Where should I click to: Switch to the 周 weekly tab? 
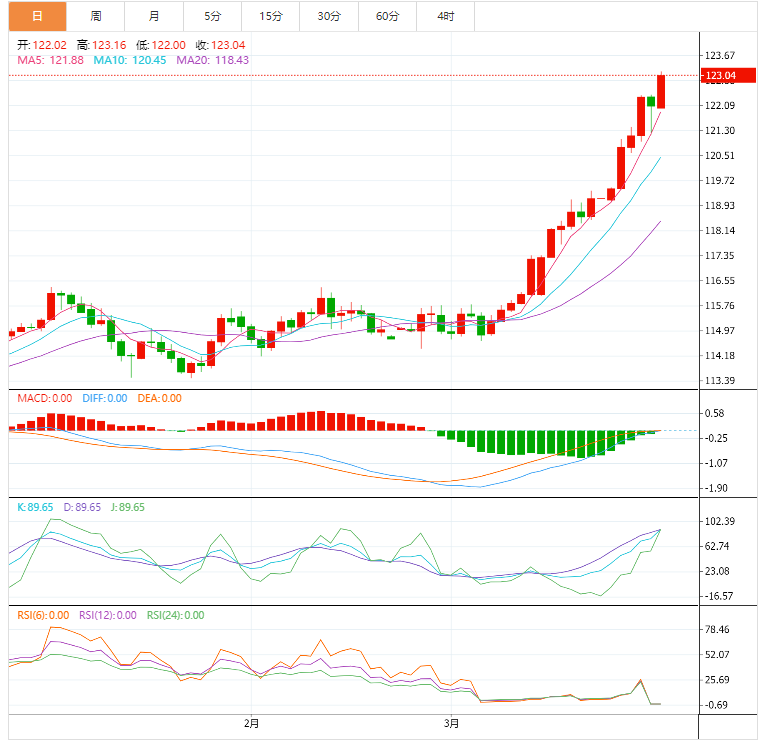tap(95, 16)
